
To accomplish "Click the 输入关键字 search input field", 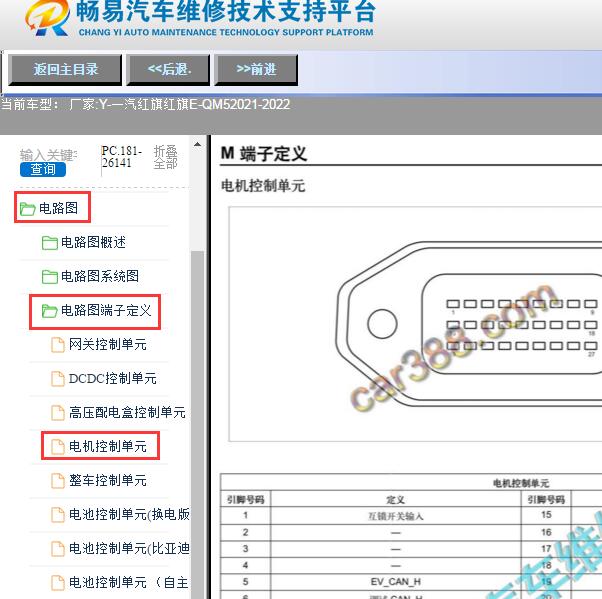I will (49, 155).
